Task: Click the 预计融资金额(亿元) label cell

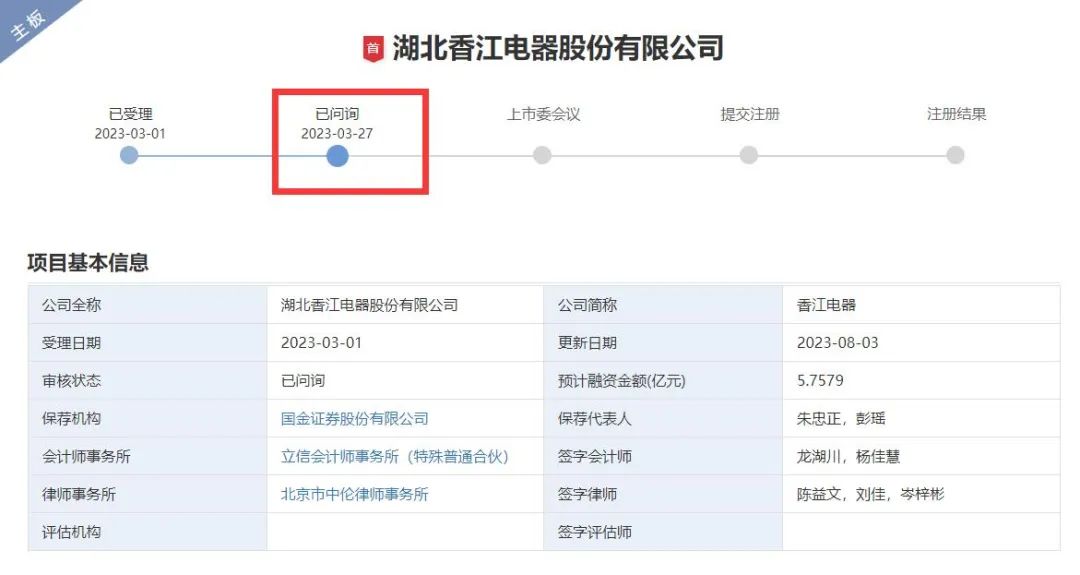Action: [x=663, y=380]
